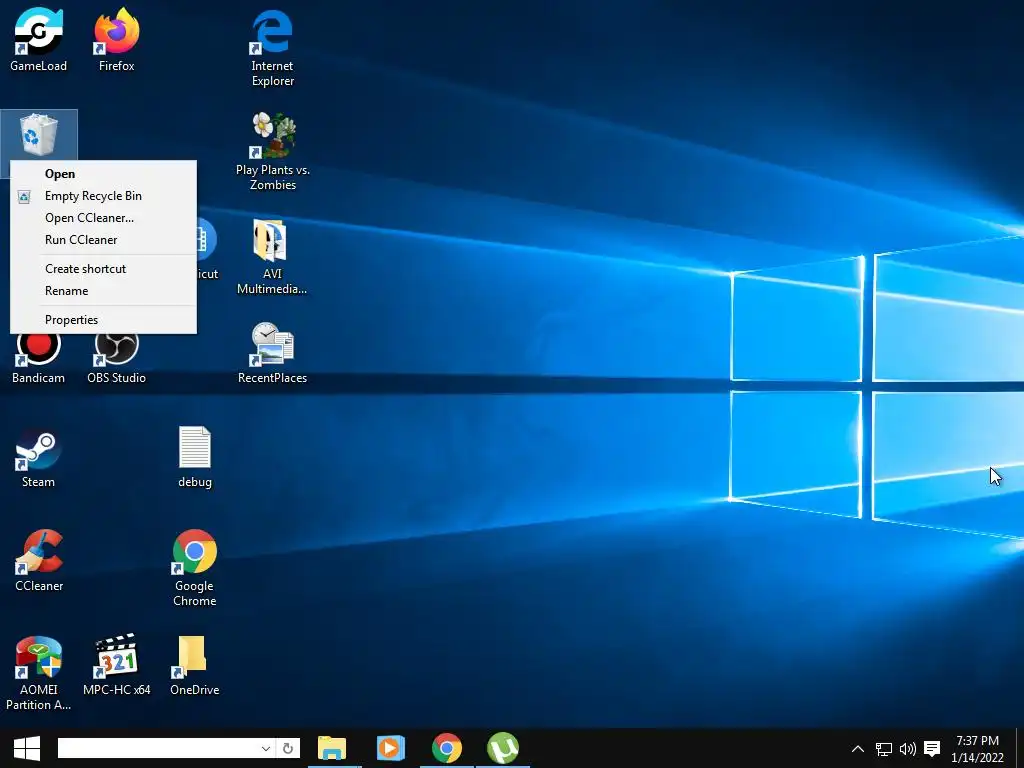
Task: Select the AVI Multimedia desktop icon
Action: pyautogui.click(x=272, y=256)
